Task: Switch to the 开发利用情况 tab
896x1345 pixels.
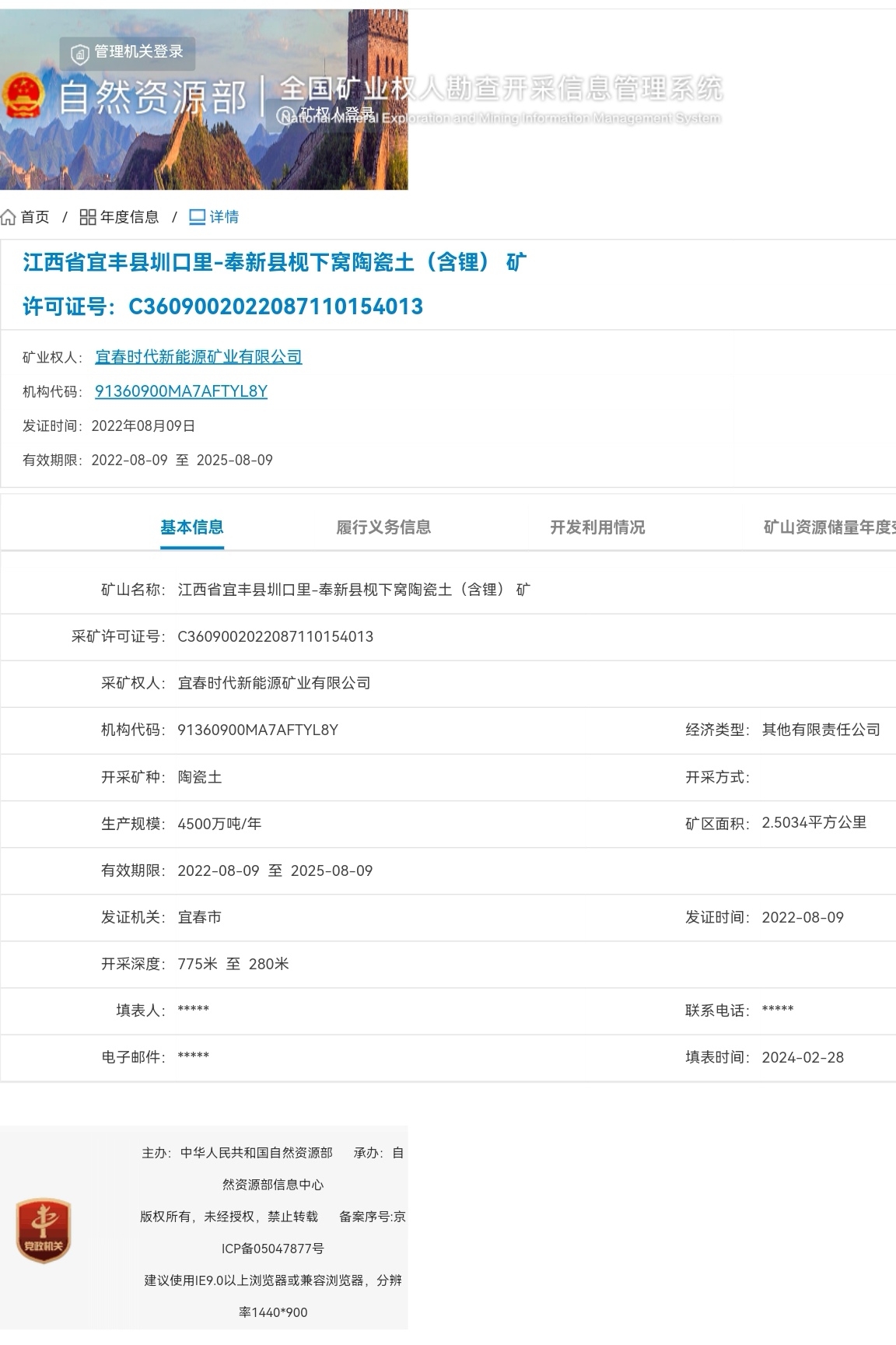Action: tap(597, 527)
